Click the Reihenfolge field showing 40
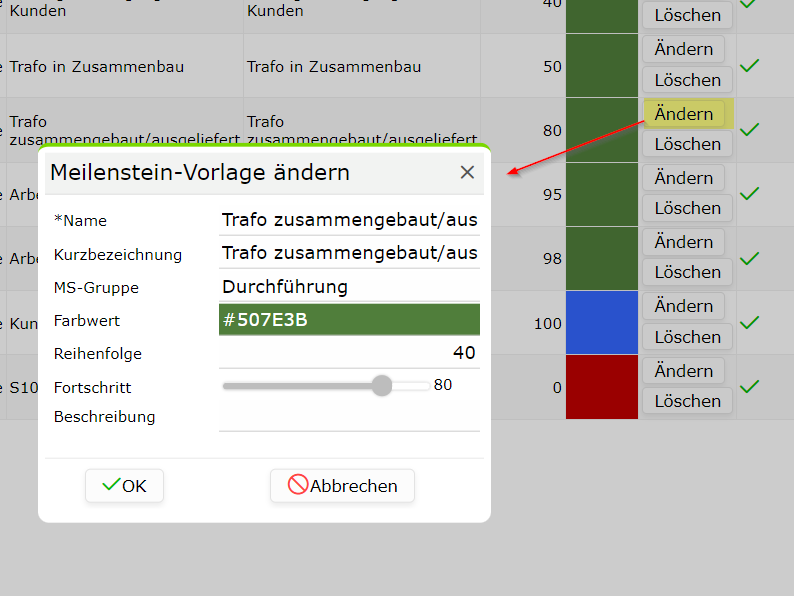Screen dimensions: 794x596 pos(349,353)
